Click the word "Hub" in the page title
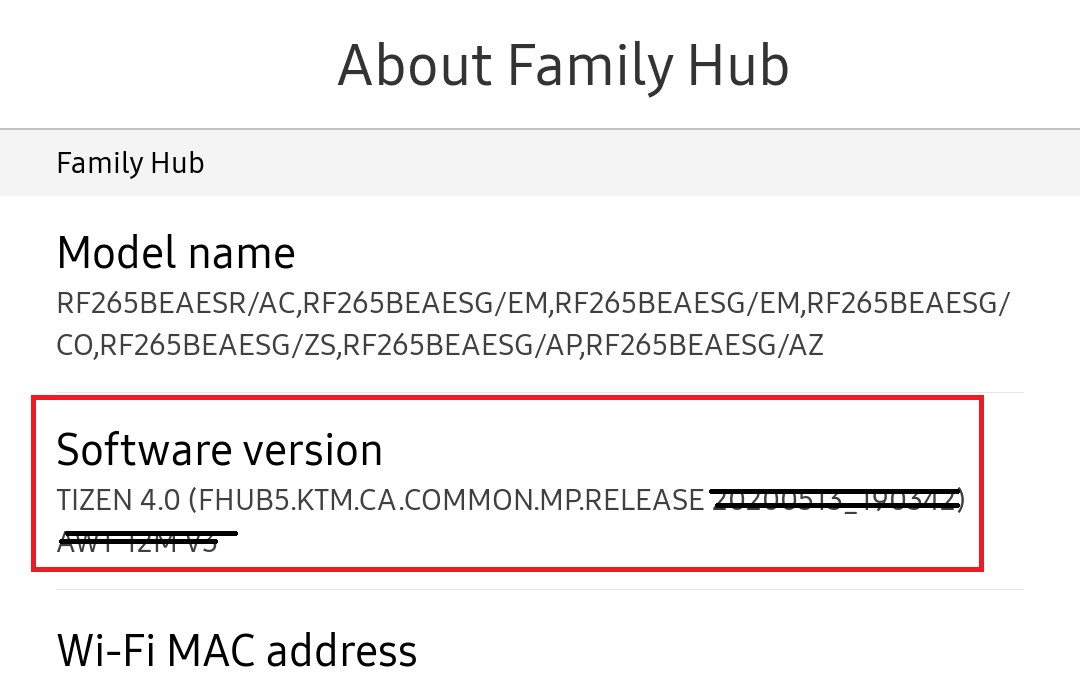Screen dimensions: 1080x684 740,65
